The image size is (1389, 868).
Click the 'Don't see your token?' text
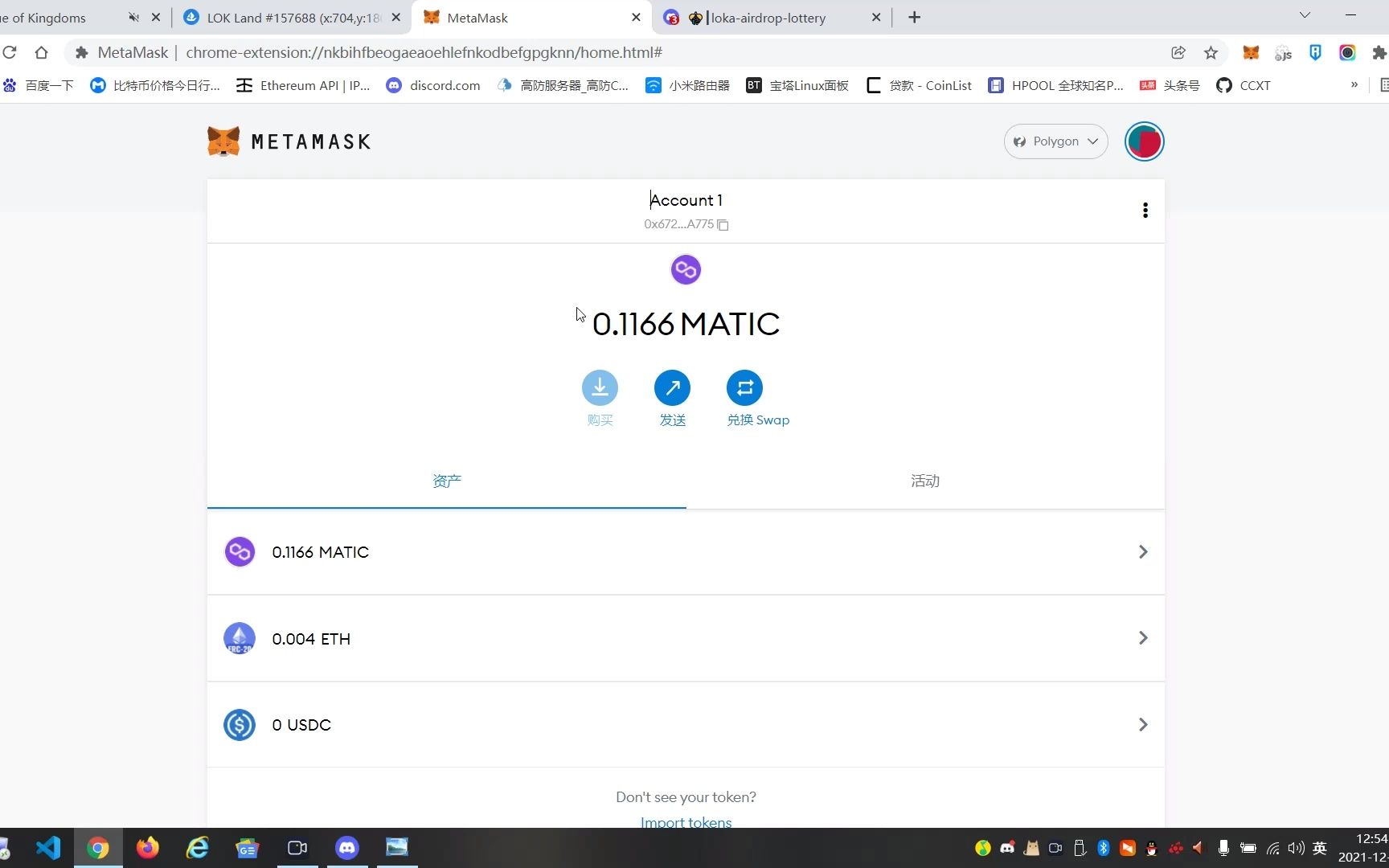(x=686, y=796)
